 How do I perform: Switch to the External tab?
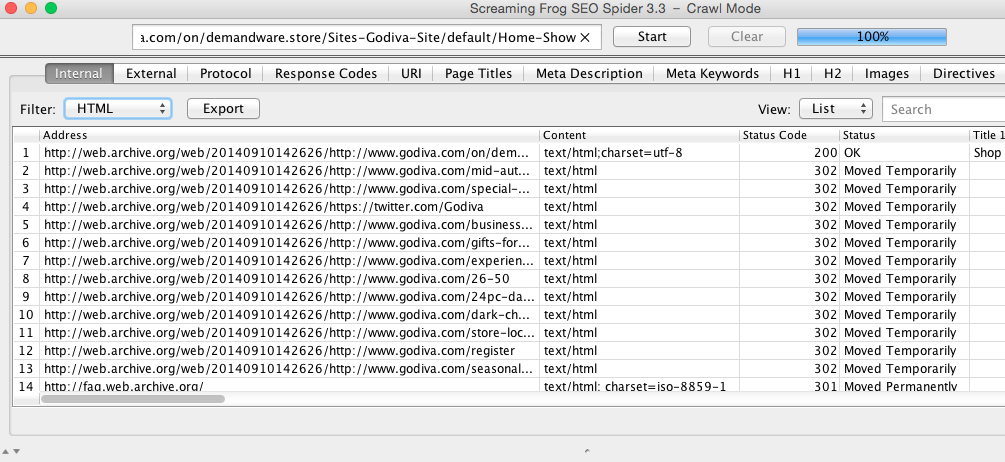pyautogui.click(x=151, y=74)
